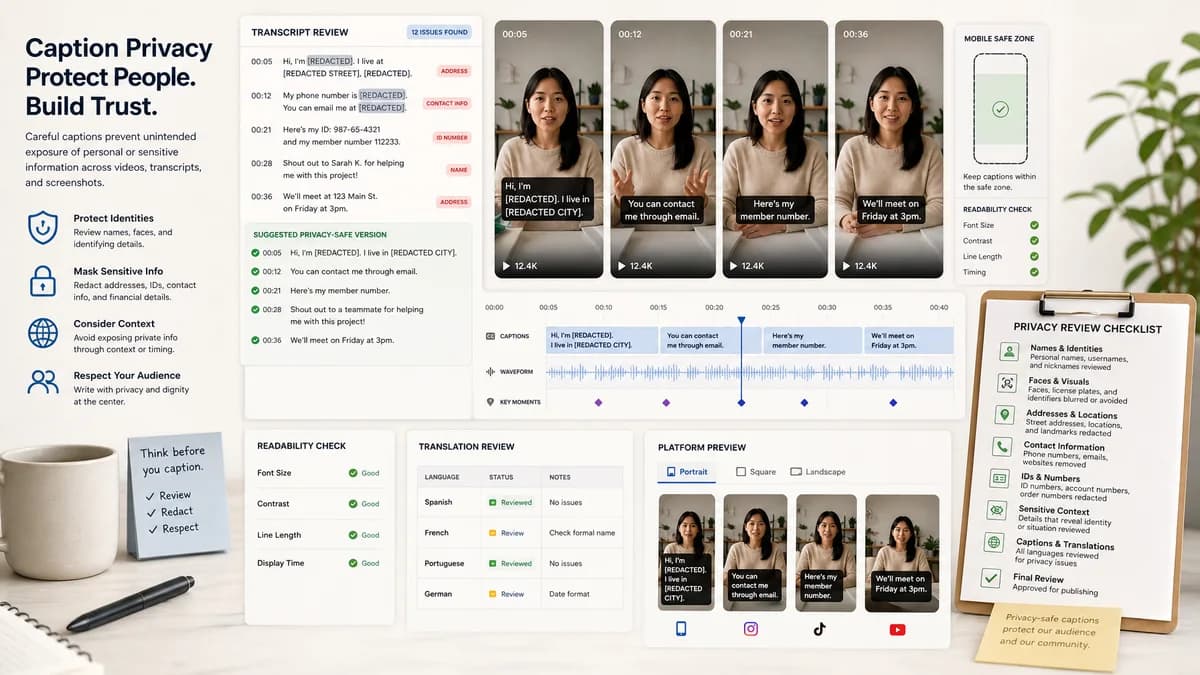Click the Waveform track icon in the timeline

click(490, 371)
